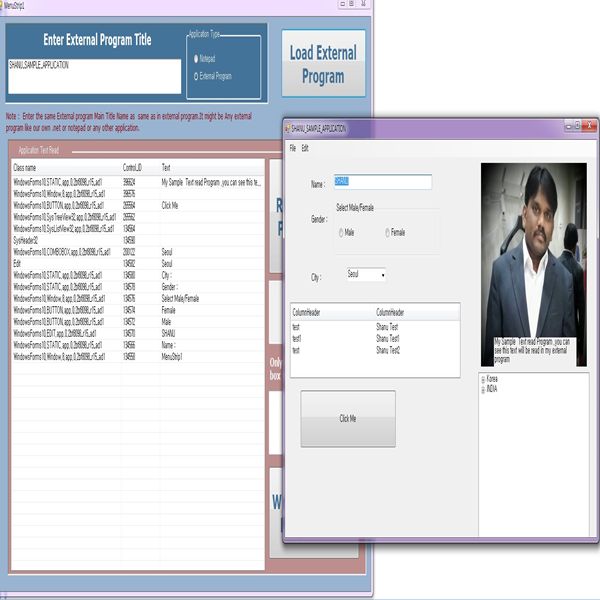Click the MenuStrip1 window title bar icon
600x600 pixels.
click(2, 6)
